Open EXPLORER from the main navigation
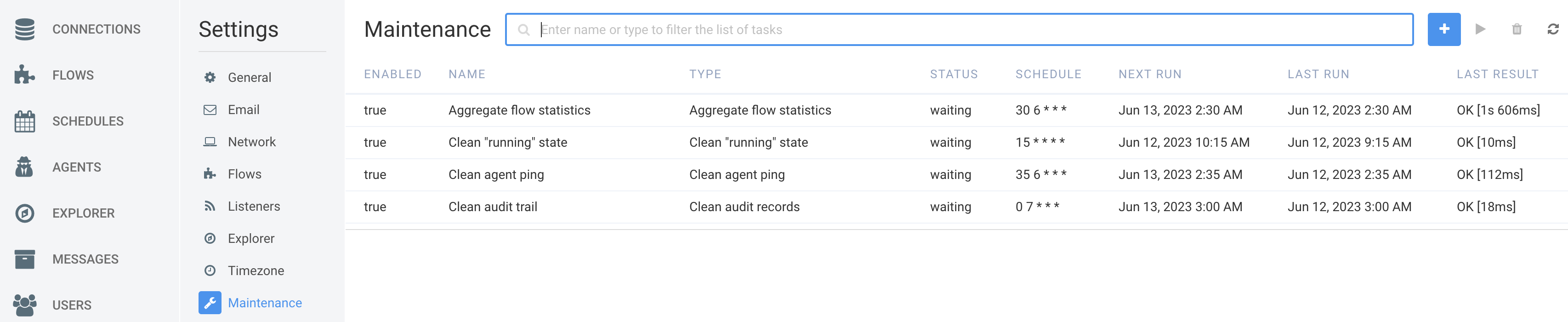The height and width of the screenshot is (322, 1568). point(83,213)
